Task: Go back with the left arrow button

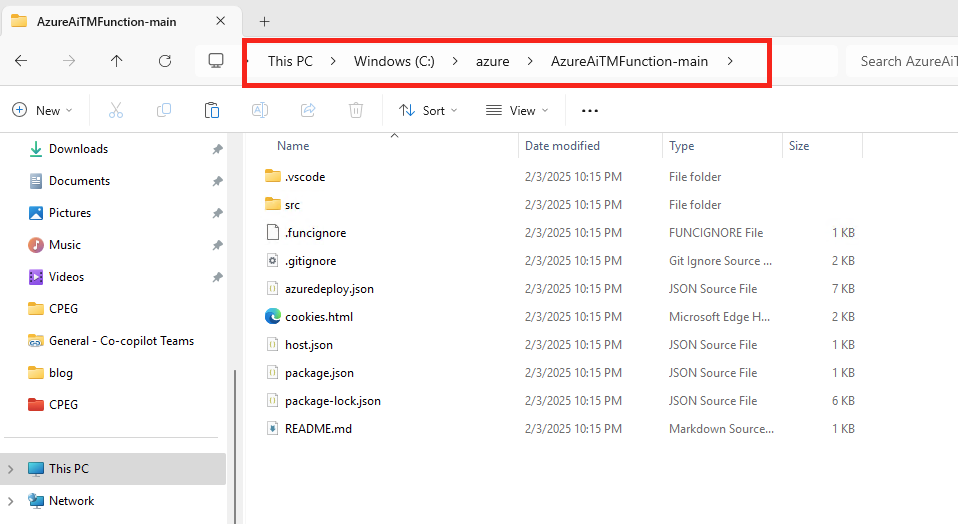Action: click(21, 60)
